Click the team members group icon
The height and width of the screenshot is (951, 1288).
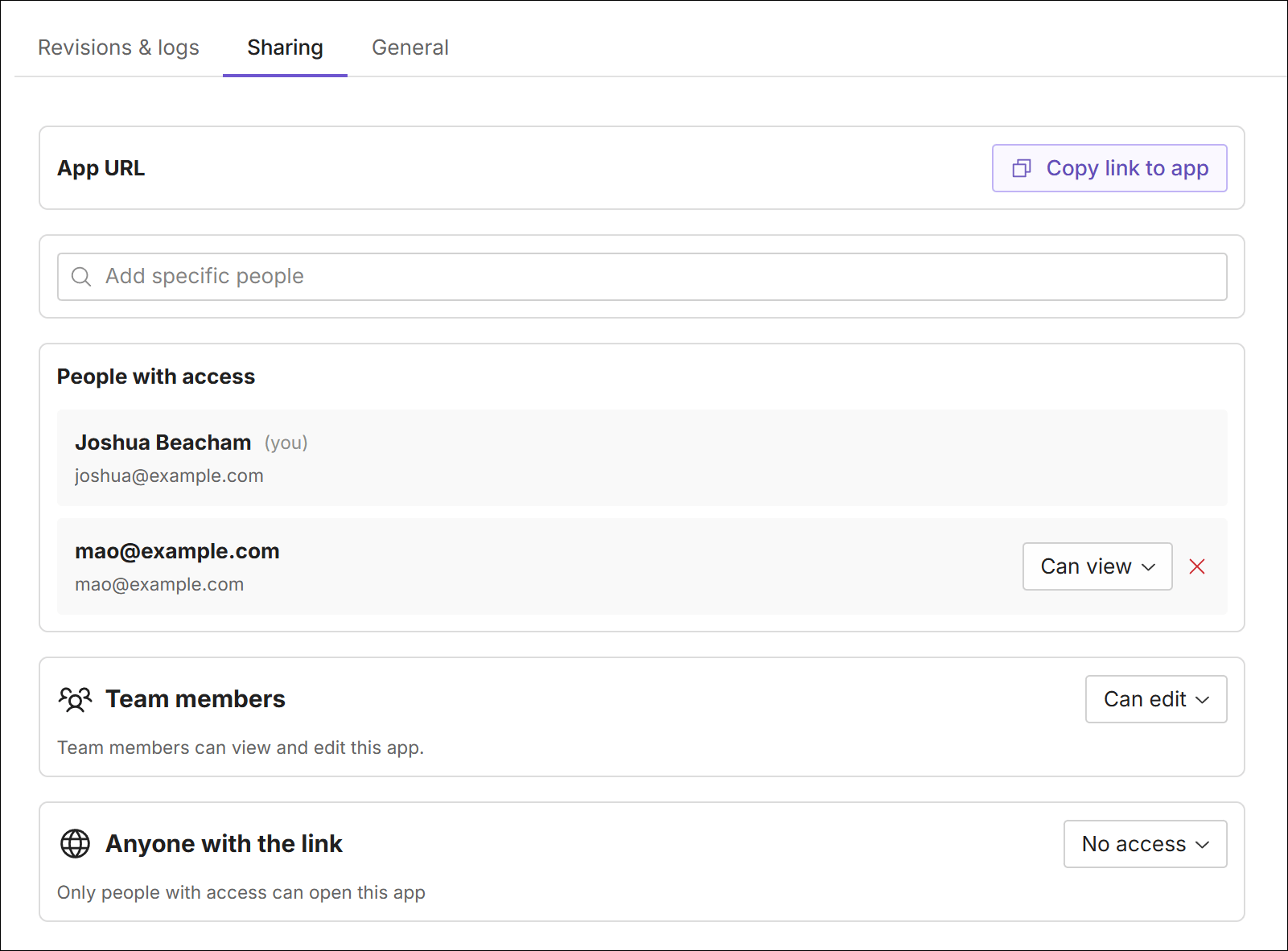(x=75, y=699)
